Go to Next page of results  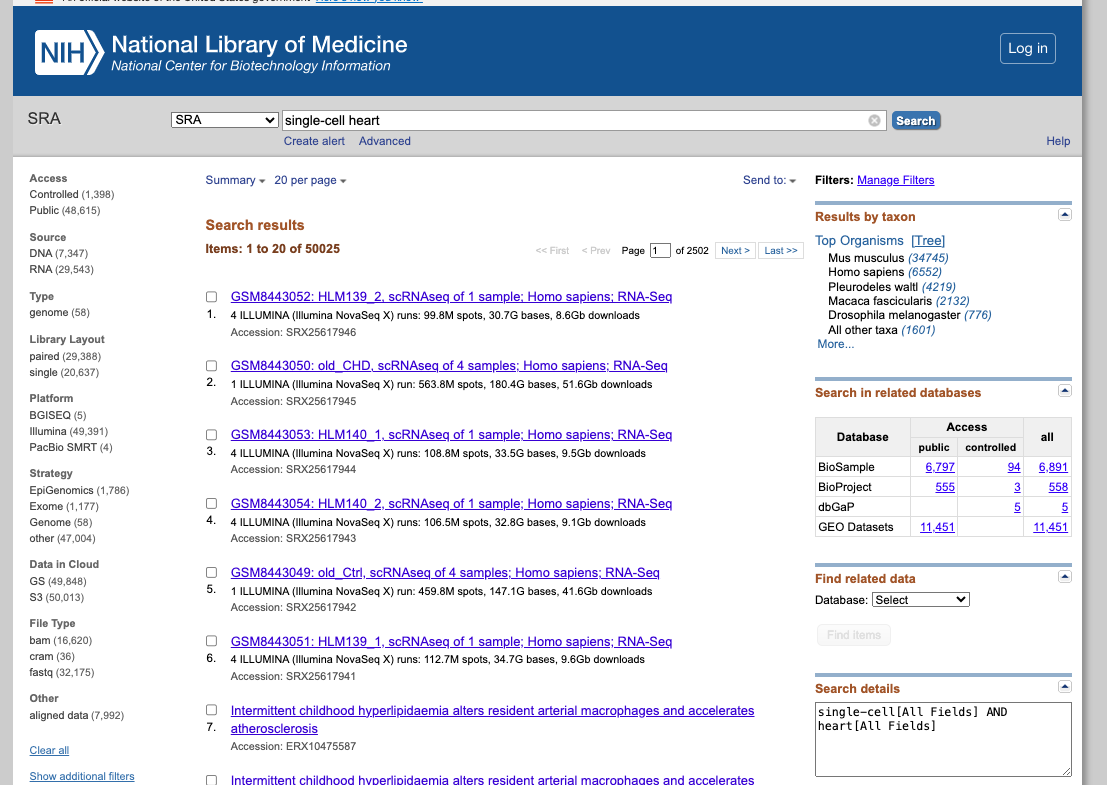735,251
